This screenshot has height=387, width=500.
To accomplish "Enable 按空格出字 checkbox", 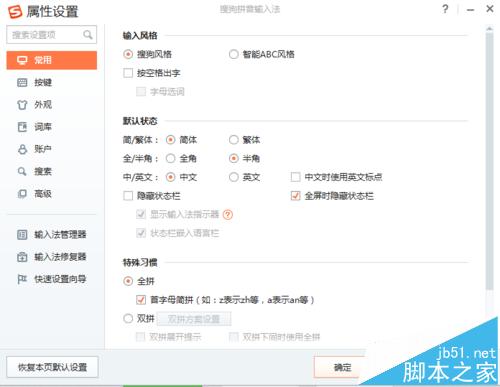I will (128, 73).
